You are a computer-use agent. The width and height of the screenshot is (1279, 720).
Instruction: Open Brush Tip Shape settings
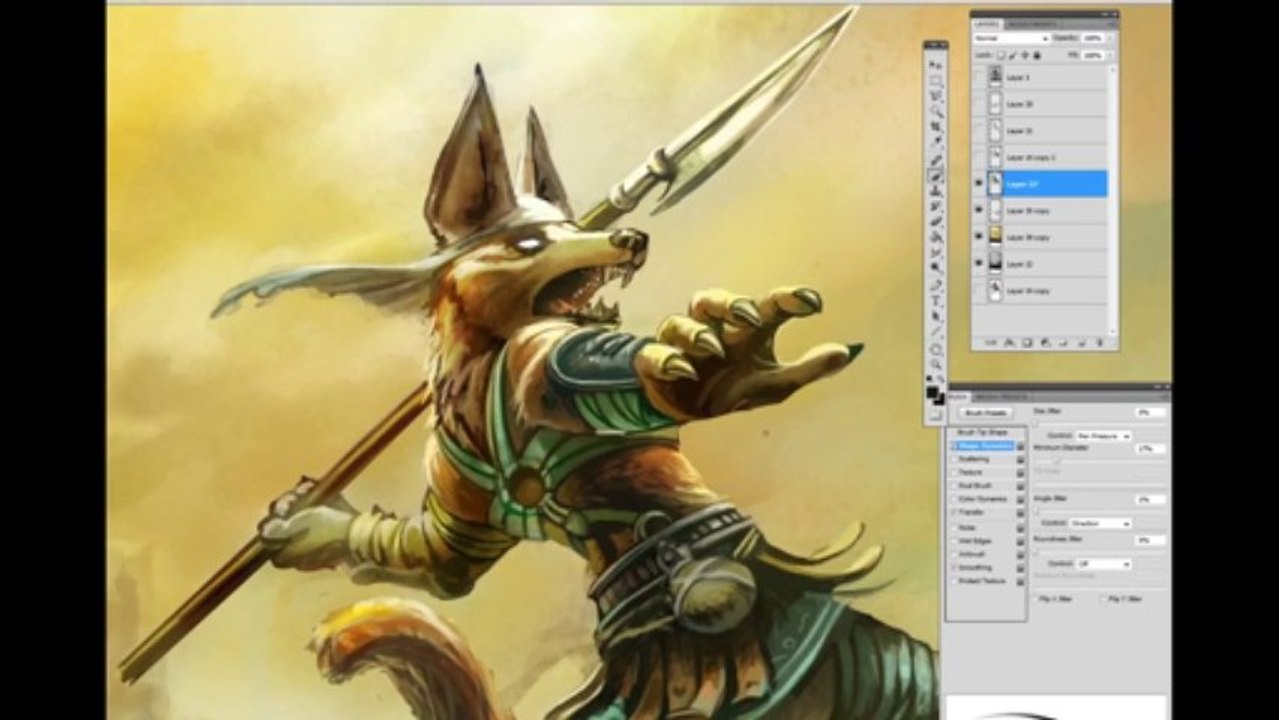click(x=982, y=432)
